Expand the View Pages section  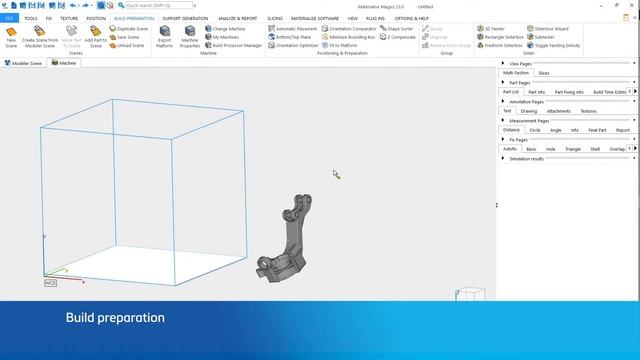pos(503,63)
